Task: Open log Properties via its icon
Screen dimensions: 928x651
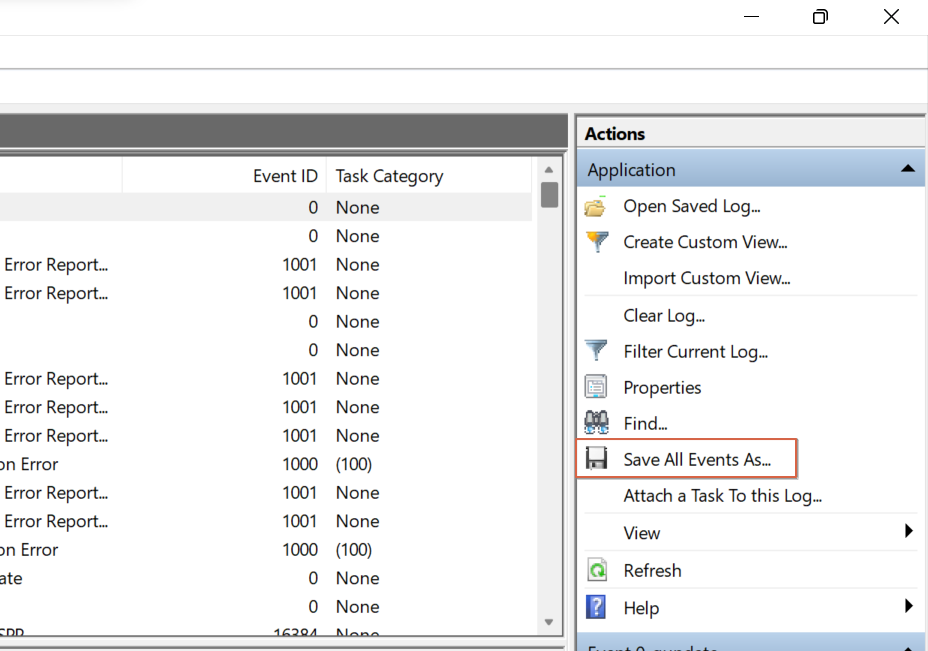Action: [x=597, y=387]
